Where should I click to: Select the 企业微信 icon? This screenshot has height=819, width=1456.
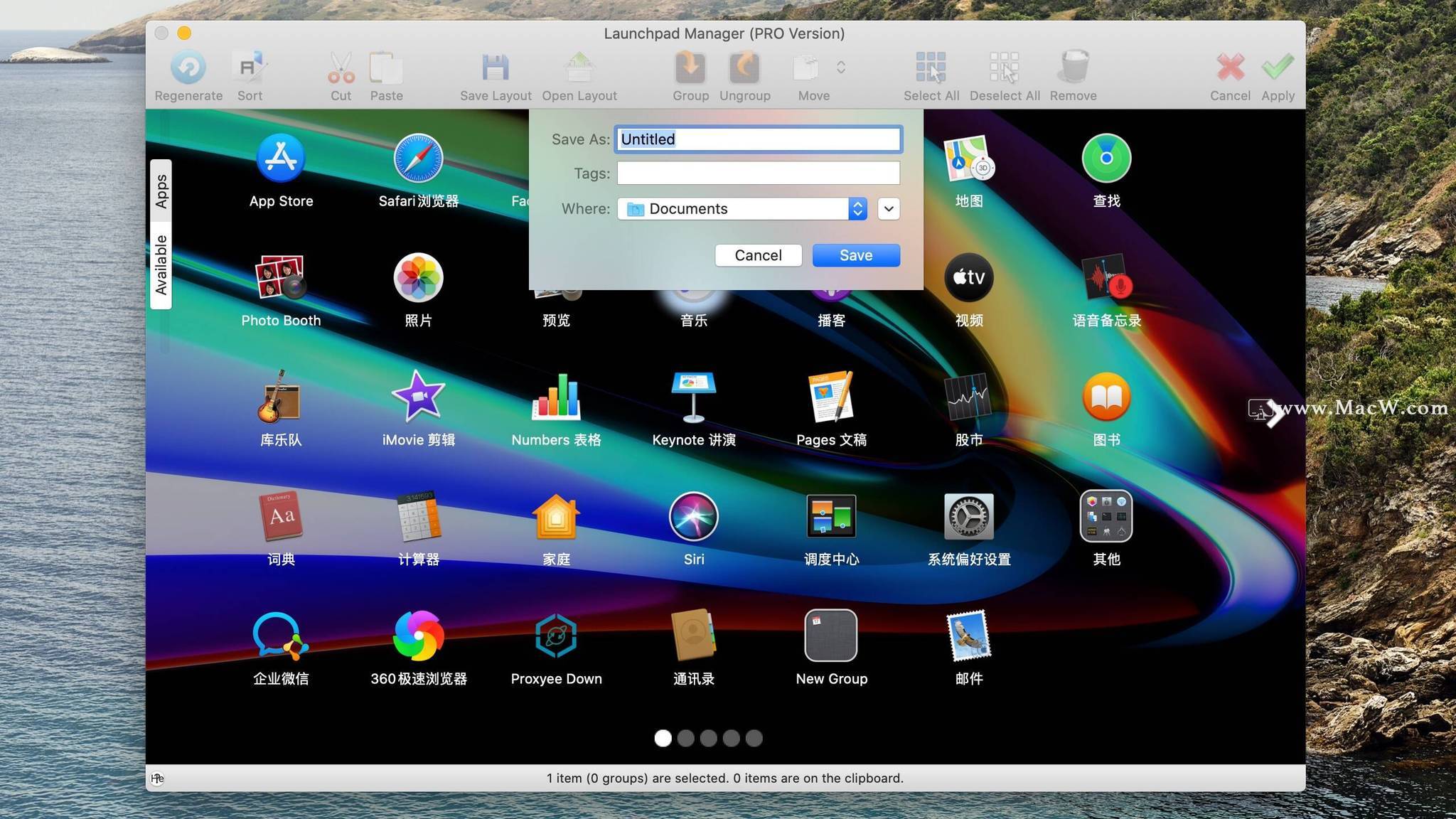pyautogui.click(x=281, y=635)
